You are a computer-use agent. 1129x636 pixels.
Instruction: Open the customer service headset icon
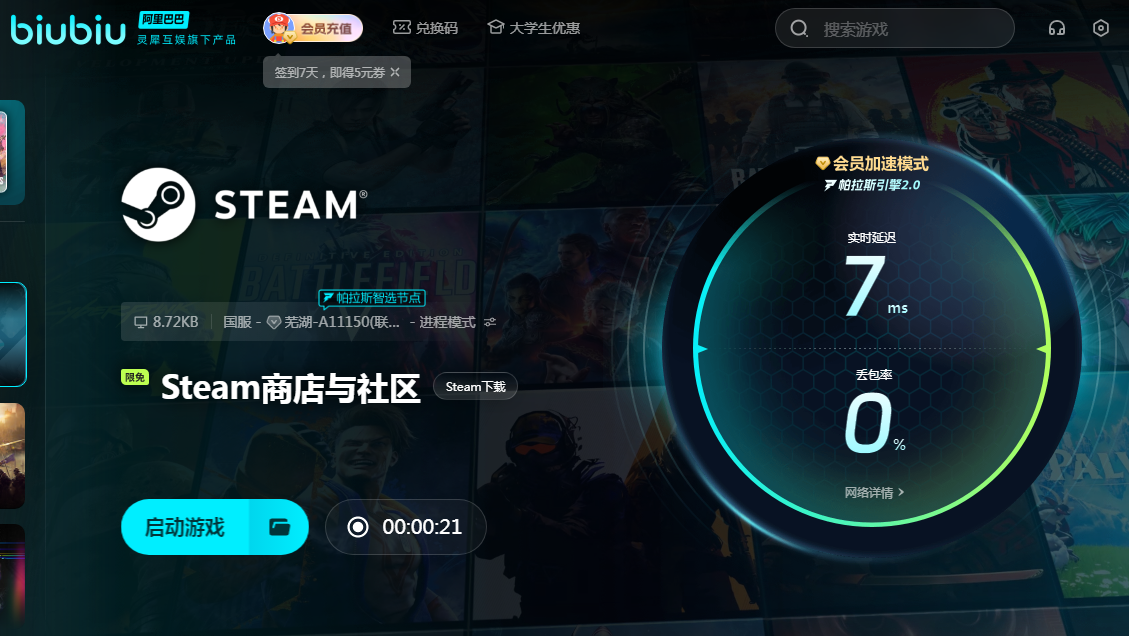point(1056,28)
